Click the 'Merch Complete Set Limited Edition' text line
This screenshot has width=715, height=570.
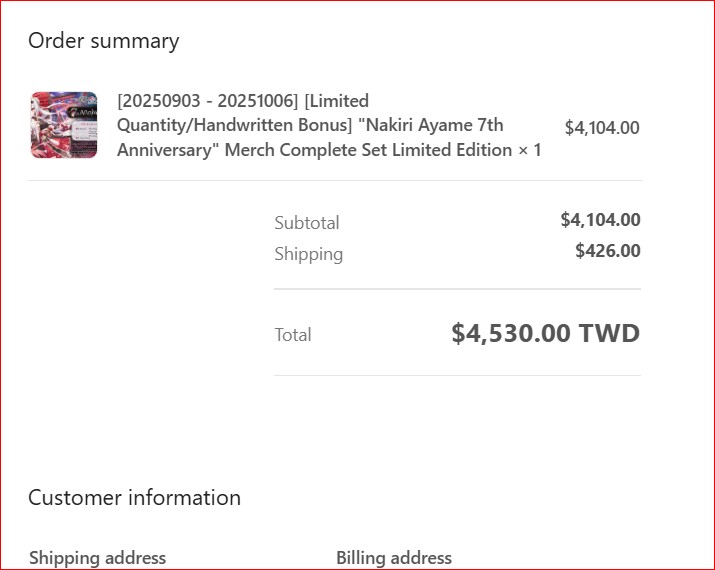pos(368,150)
